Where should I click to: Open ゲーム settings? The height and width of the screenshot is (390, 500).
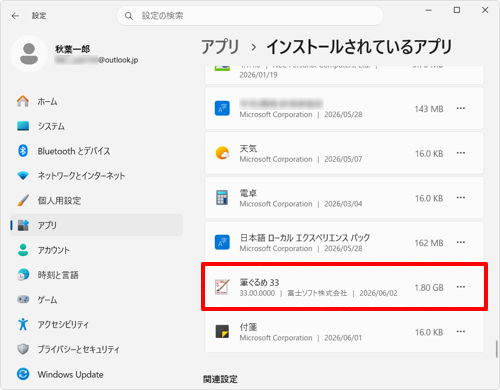click(96, 299)
